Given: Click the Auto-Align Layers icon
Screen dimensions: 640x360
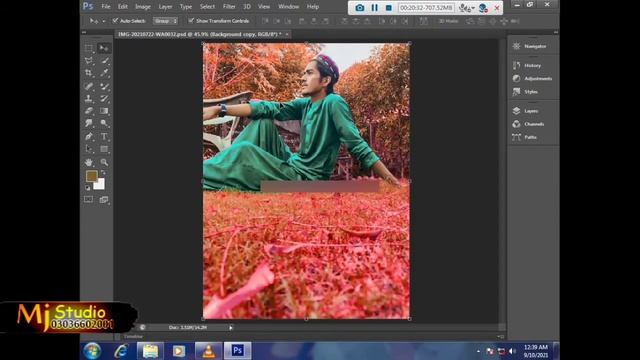Looking at the screenshot, I should coord(423,21).
